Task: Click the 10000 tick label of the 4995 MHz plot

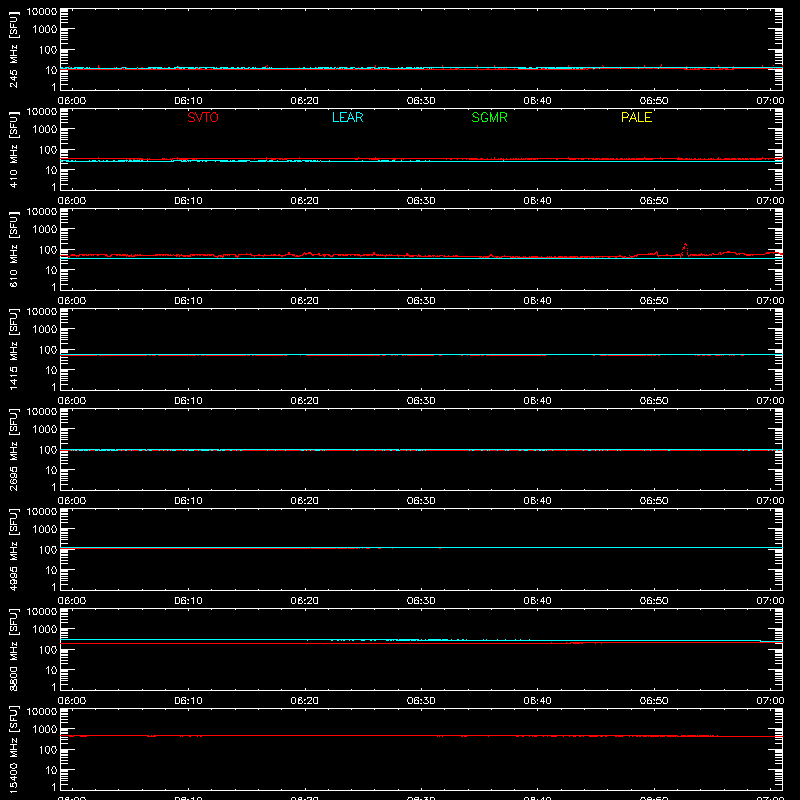Action: pyautogui.click(x=42, y=511)
